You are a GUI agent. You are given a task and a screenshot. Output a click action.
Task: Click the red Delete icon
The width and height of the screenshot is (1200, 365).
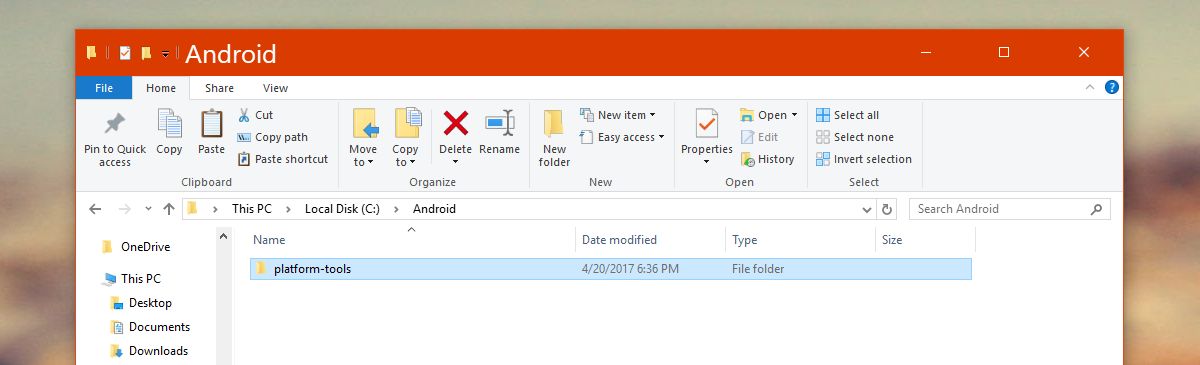(456, 123)
